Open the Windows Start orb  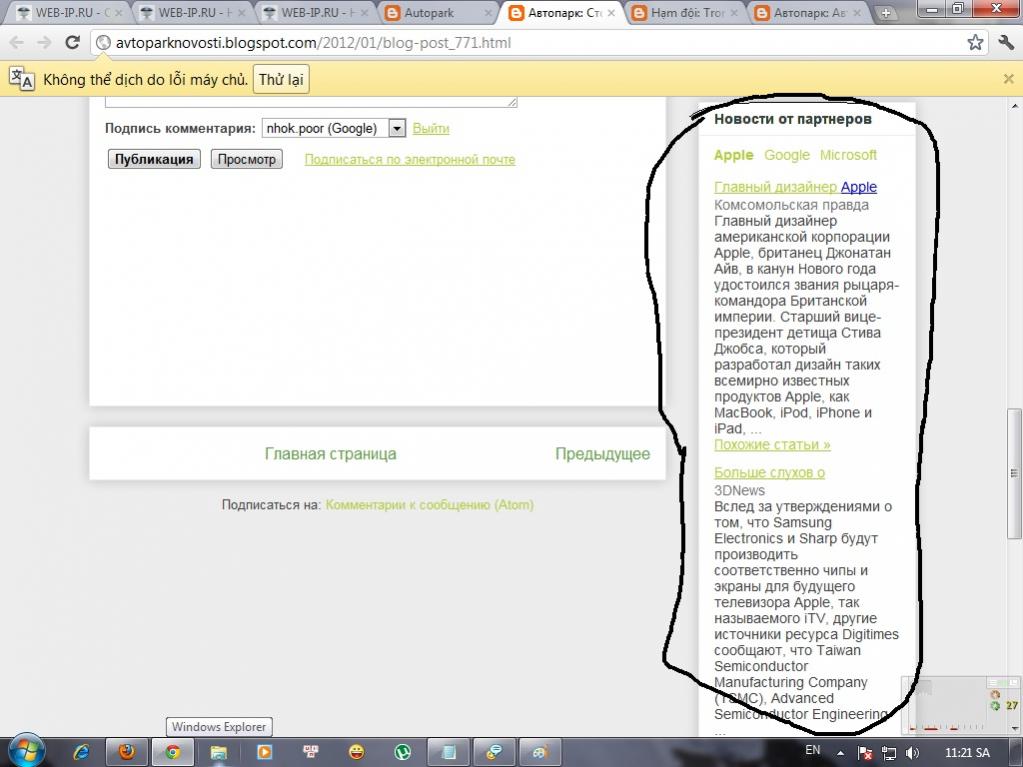[x=25, y=751]
